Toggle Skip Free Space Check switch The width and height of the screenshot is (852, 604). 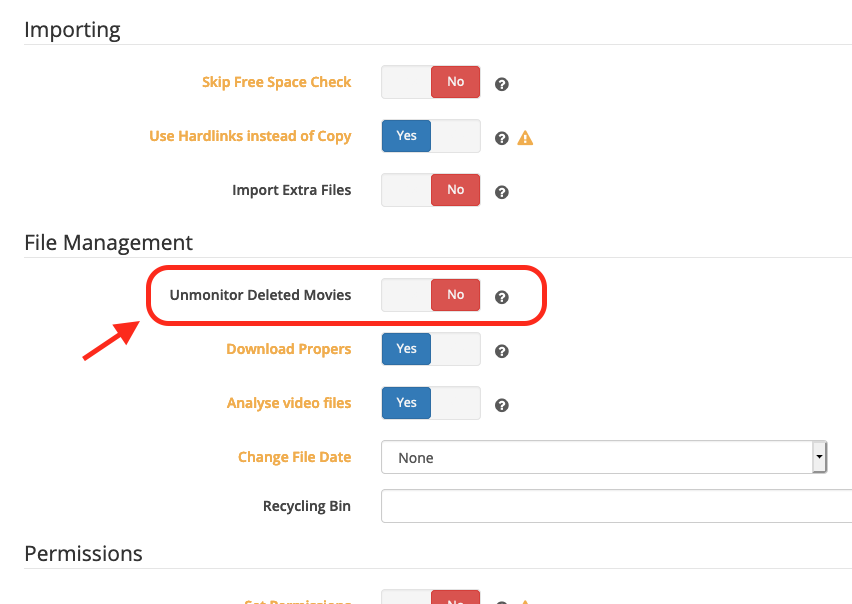tap(431, 82)
